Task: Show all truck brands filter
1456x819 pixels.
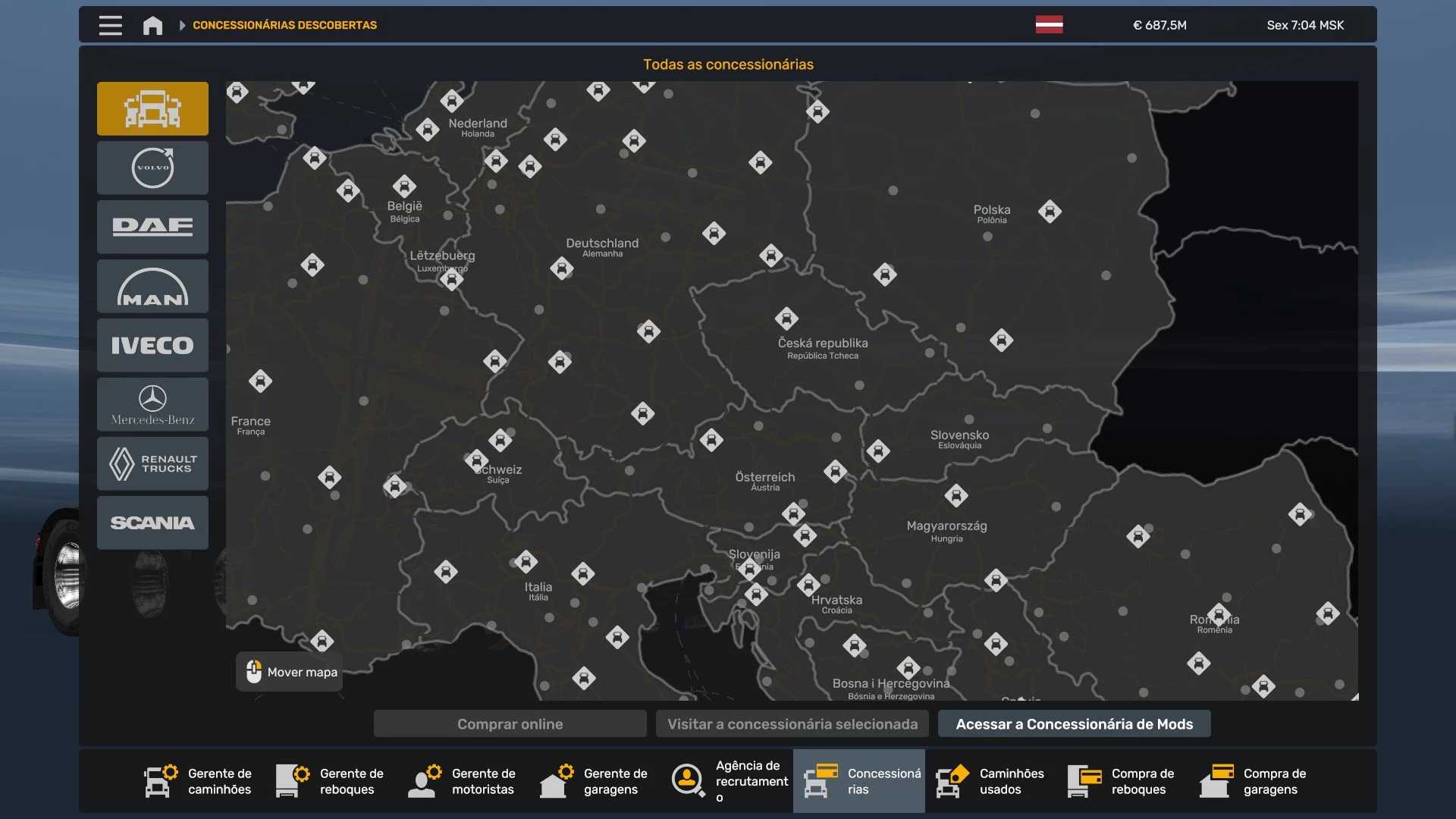Action: pyautogui.click(x=152, y=108)
